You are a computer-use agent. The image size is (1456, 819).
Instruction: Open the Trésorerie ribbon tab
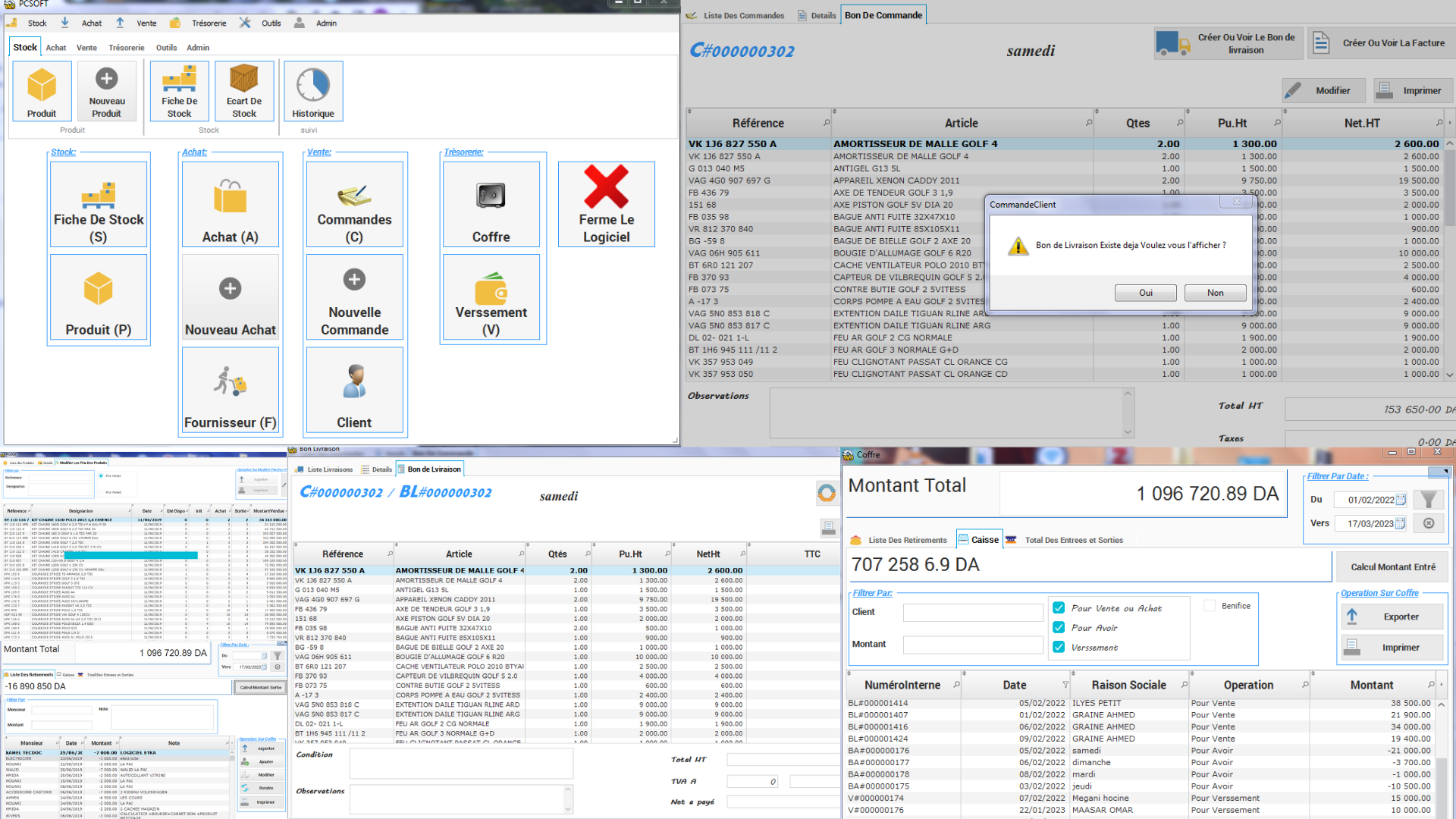tap(126, 48)
